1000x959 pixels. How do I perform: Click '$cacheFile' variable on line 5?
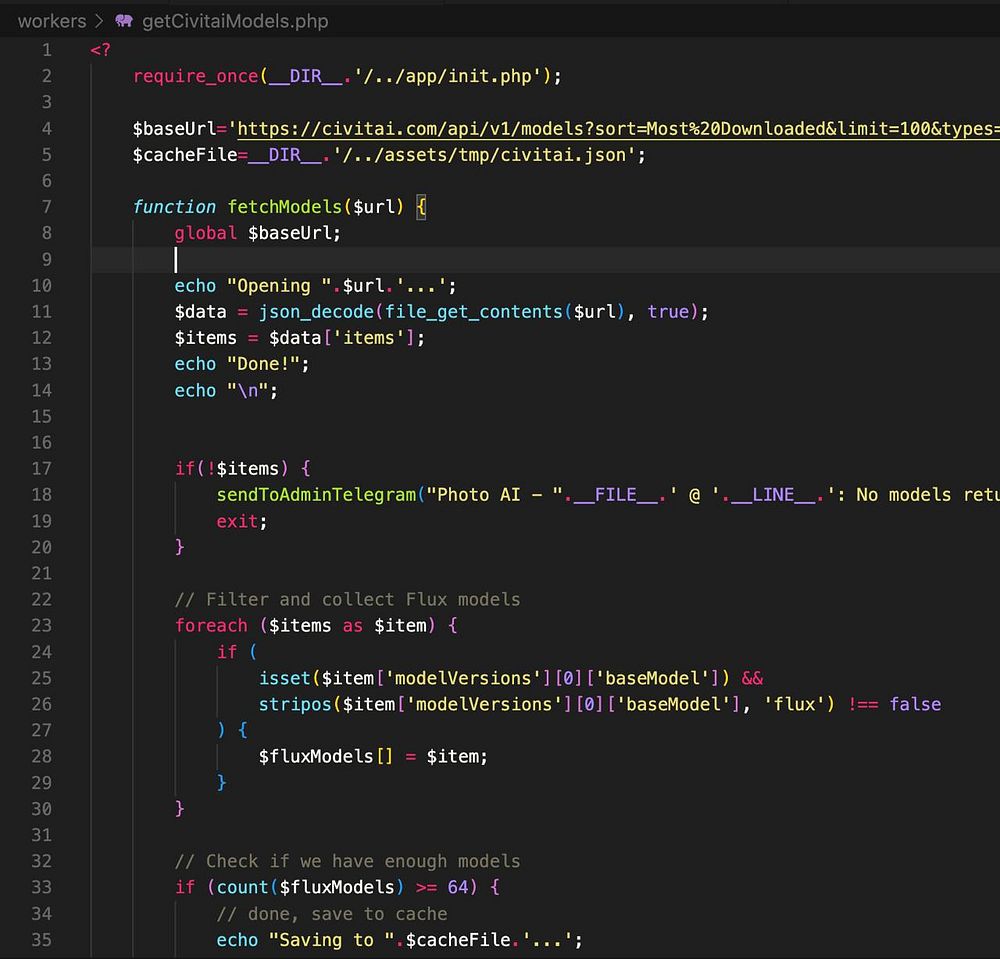185,155
